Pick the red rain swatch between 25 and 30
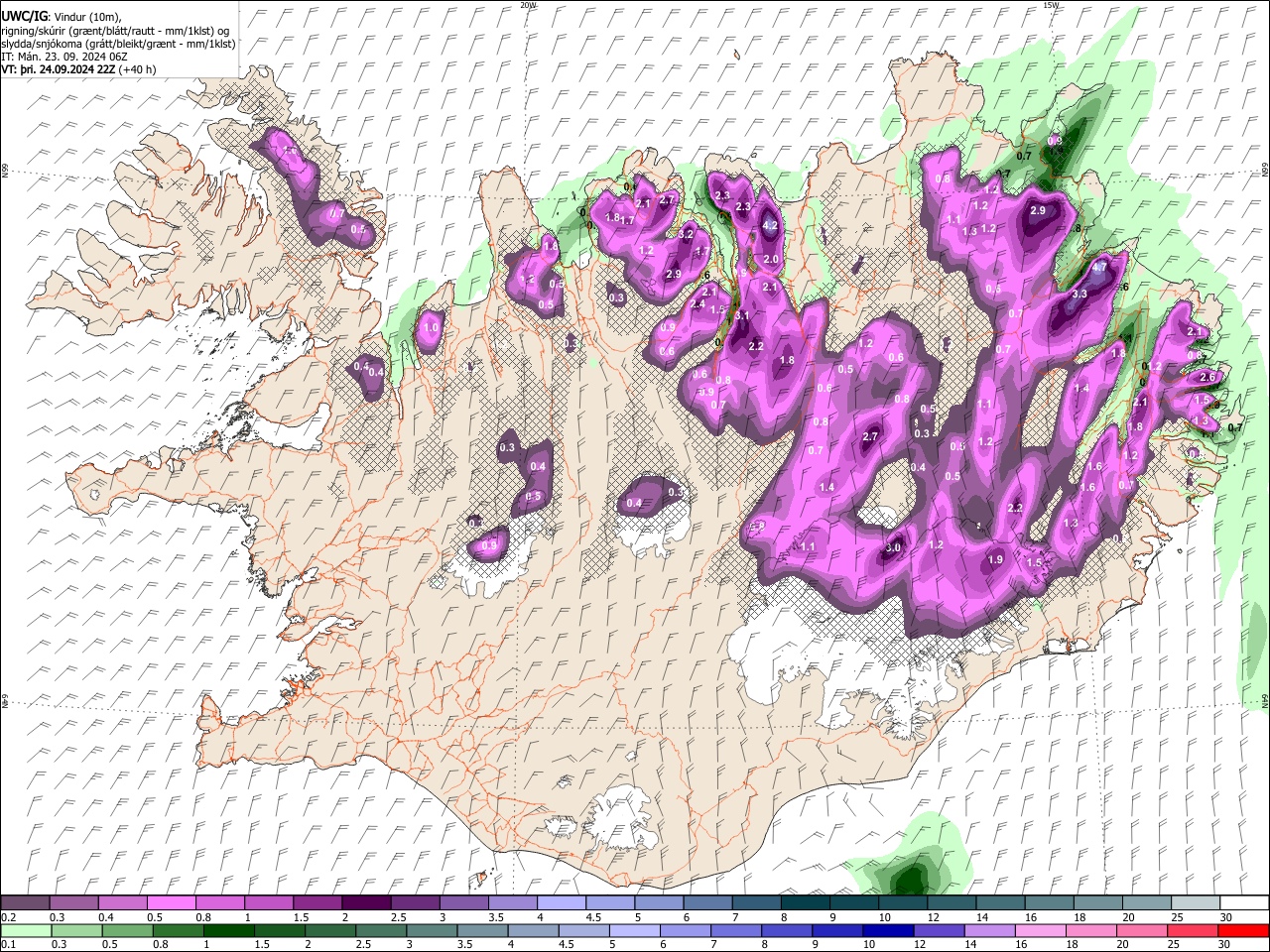Viewport: 1270px width, 952px height. coord(1193,930)
